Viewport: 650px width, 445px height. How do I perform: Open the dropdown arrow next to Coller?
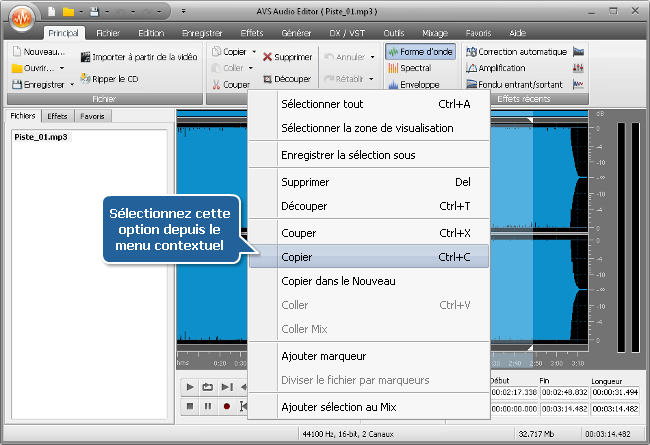tap(250, 68)
